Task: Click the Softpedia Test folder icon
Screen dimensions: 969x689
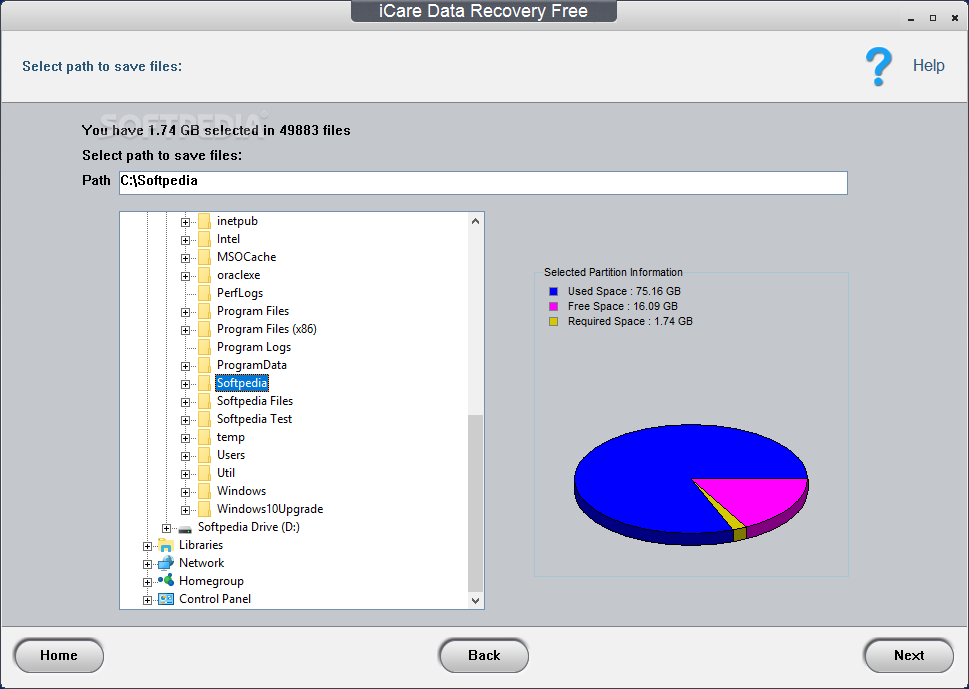Action: pos(204,419)
